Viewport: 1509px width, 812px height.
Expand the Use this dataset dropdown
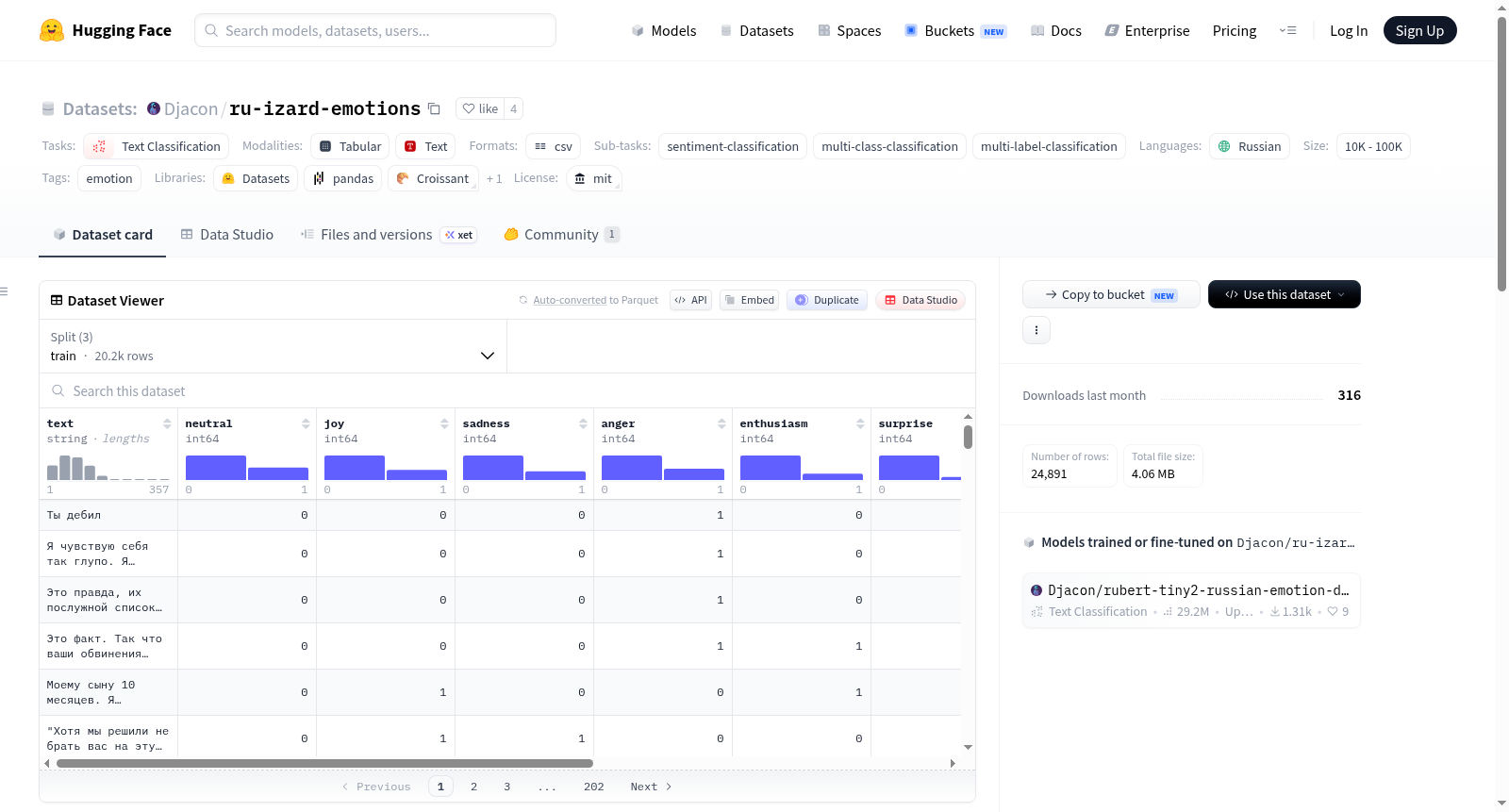click(x=1285, y=294)
